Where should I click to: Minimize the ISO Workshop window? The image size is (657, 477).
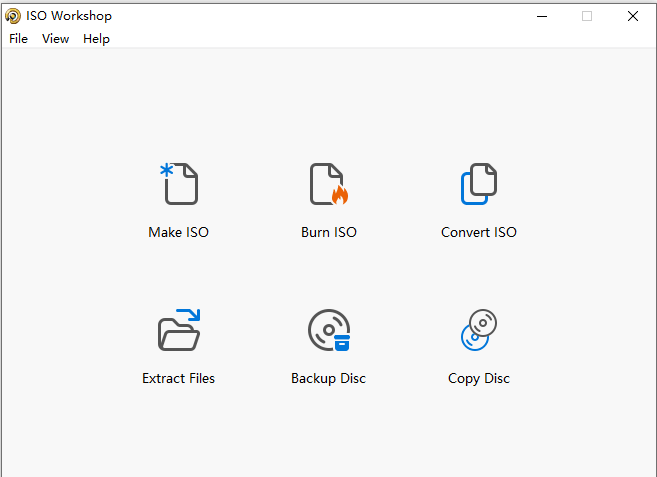coord(541,16)
